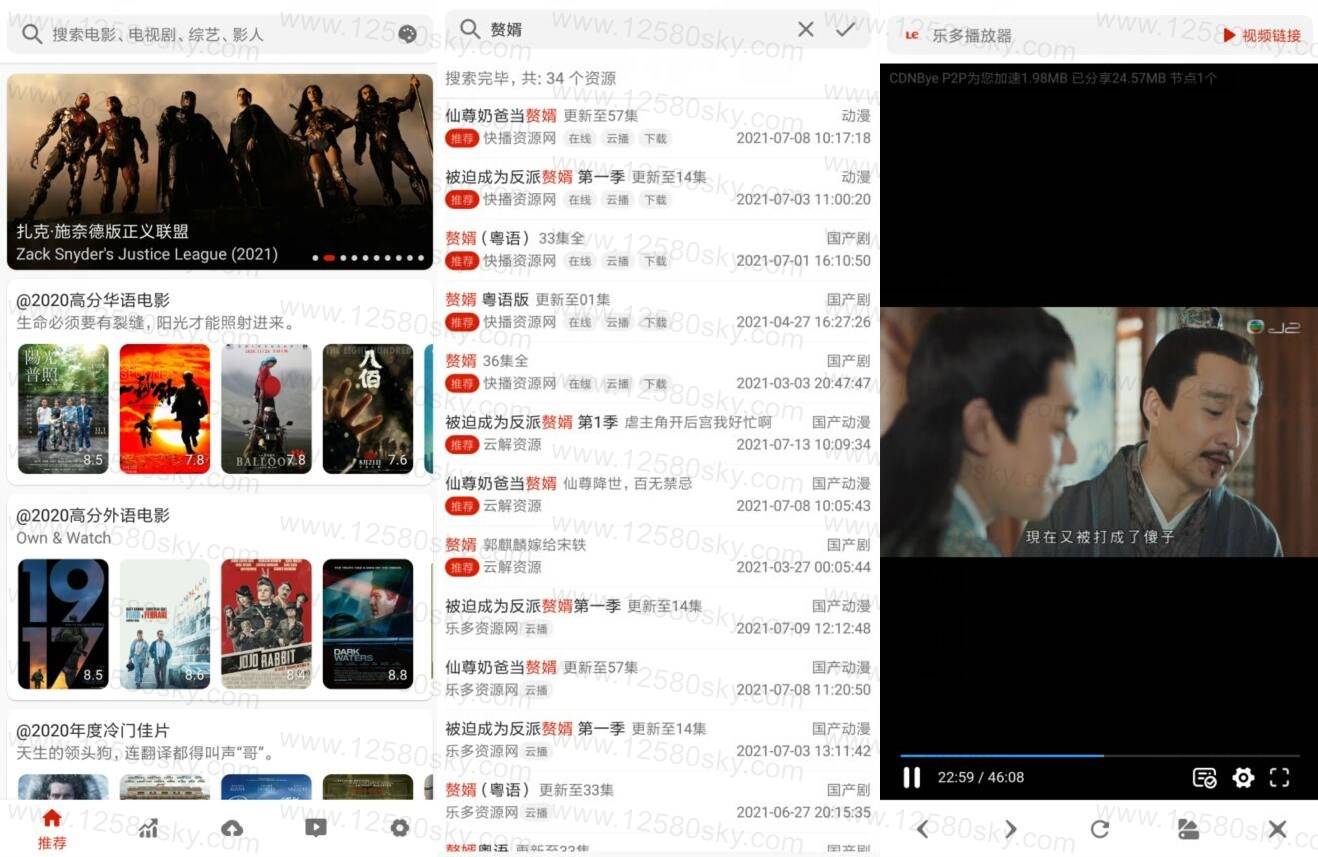Viewport: 1318px width, 857px height.
Task: Open the 1917 movie poster
Action: point(63,624)
